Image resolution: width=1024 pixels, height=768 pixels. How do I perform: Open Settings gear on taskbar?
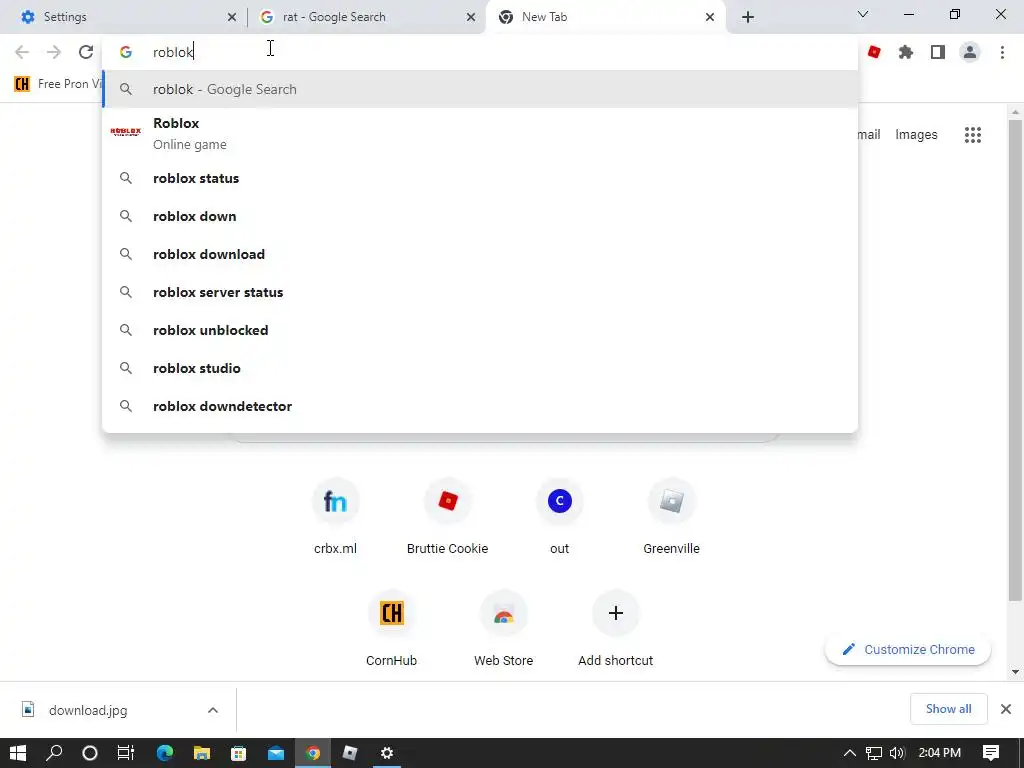pyautogui.click(x=387, y=753)
